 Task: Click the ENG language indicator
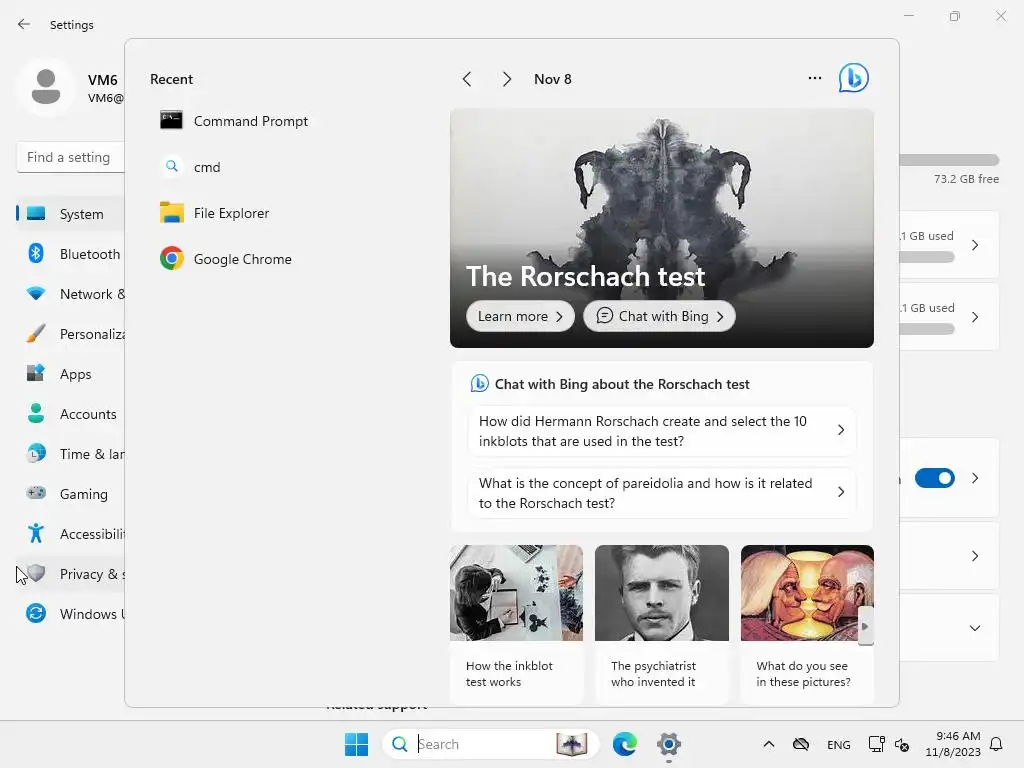pyautogui.click(x=839, y=744)
